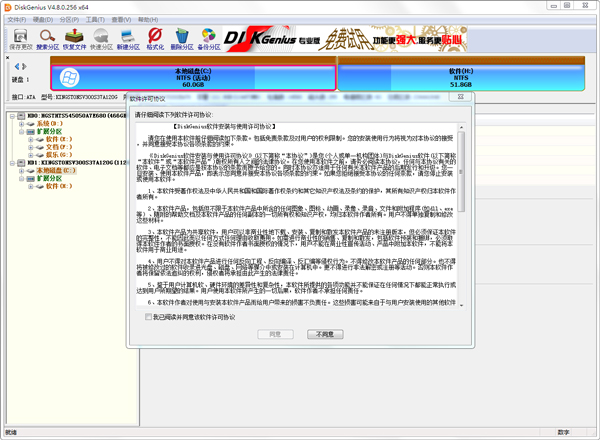Screen dimensions: 600x440
Task: Click the 不同意 (Disagree) button
Action: [325, 334]
